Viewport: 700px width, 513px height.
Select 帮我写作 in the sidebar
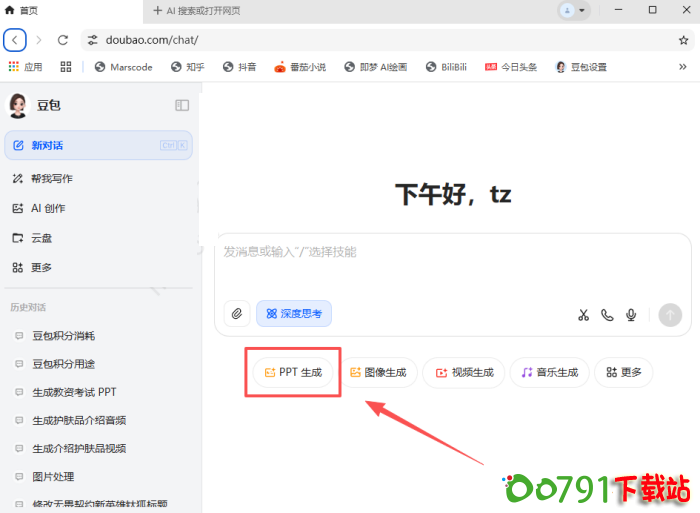point(51,178)
